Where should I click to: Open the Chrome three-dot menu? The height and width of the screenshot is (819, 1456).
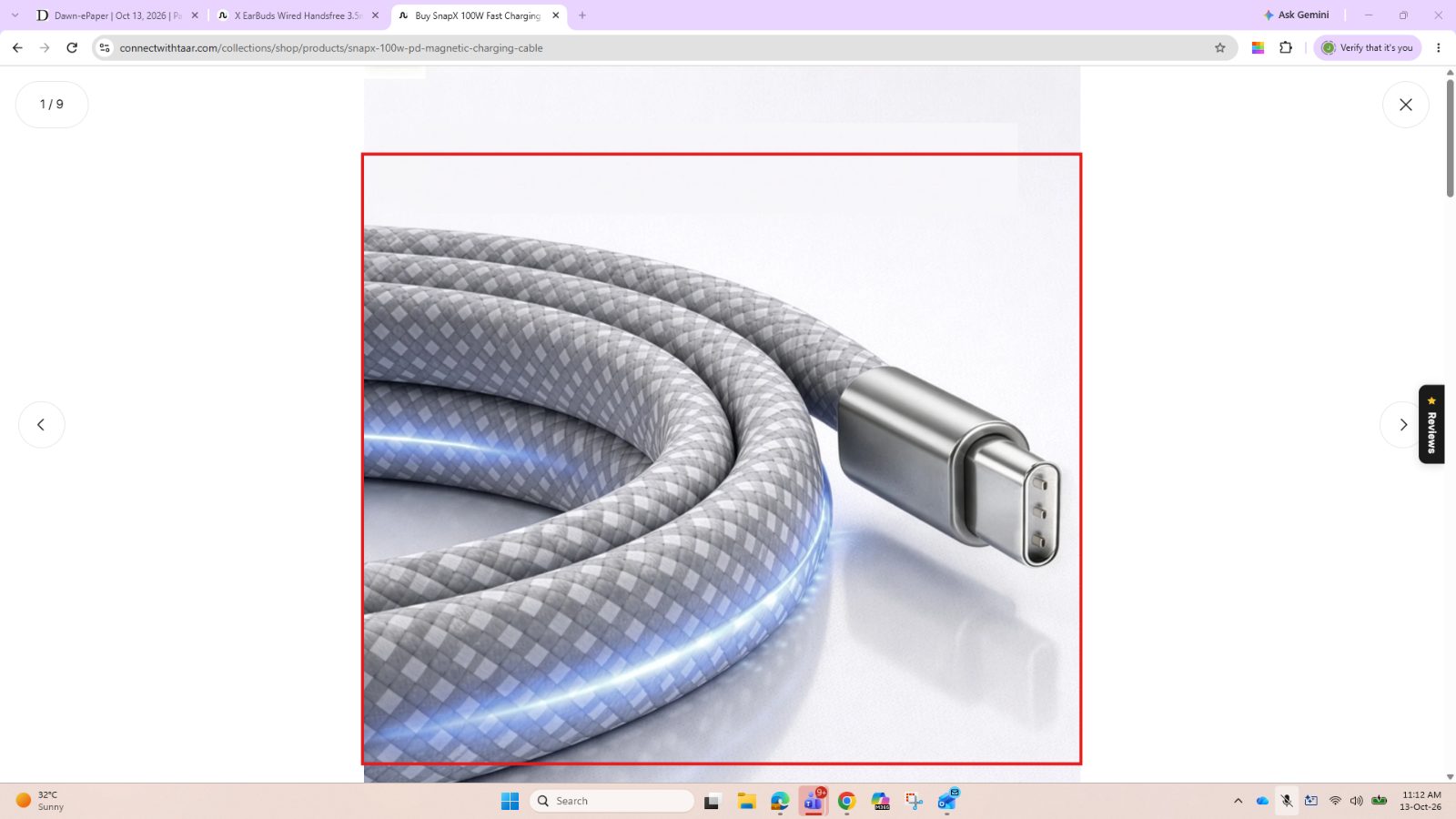(x=1439, y=48)
